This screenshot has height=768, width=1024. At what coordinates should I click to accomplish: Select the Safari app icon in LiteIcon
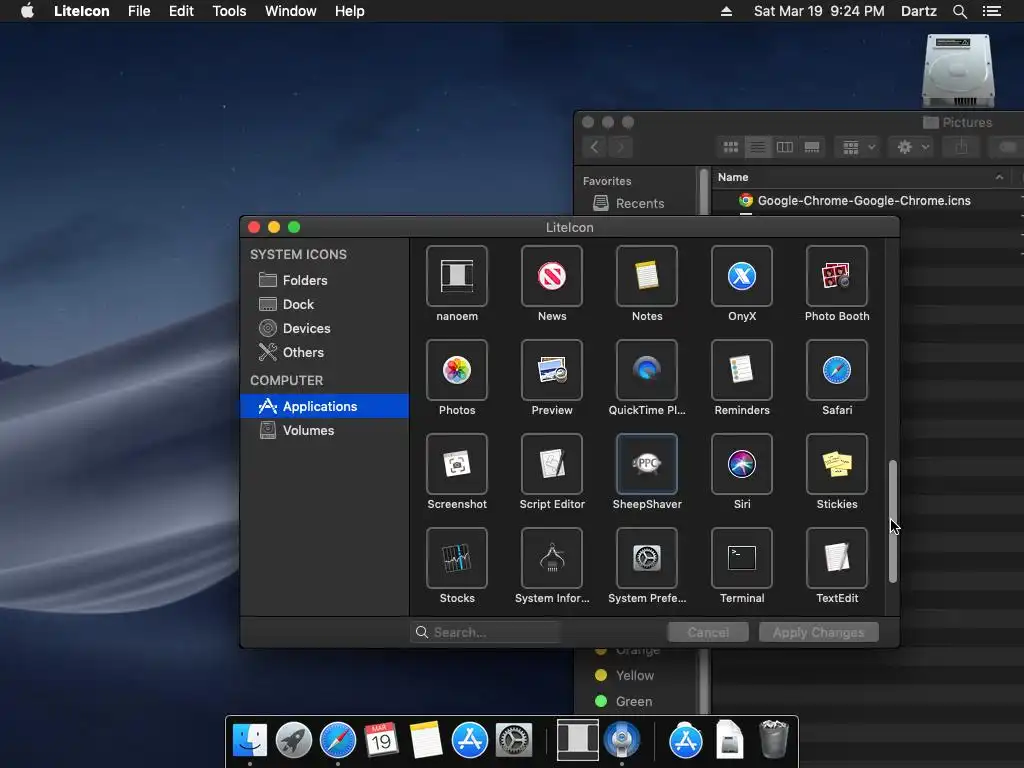pos(837,370)
